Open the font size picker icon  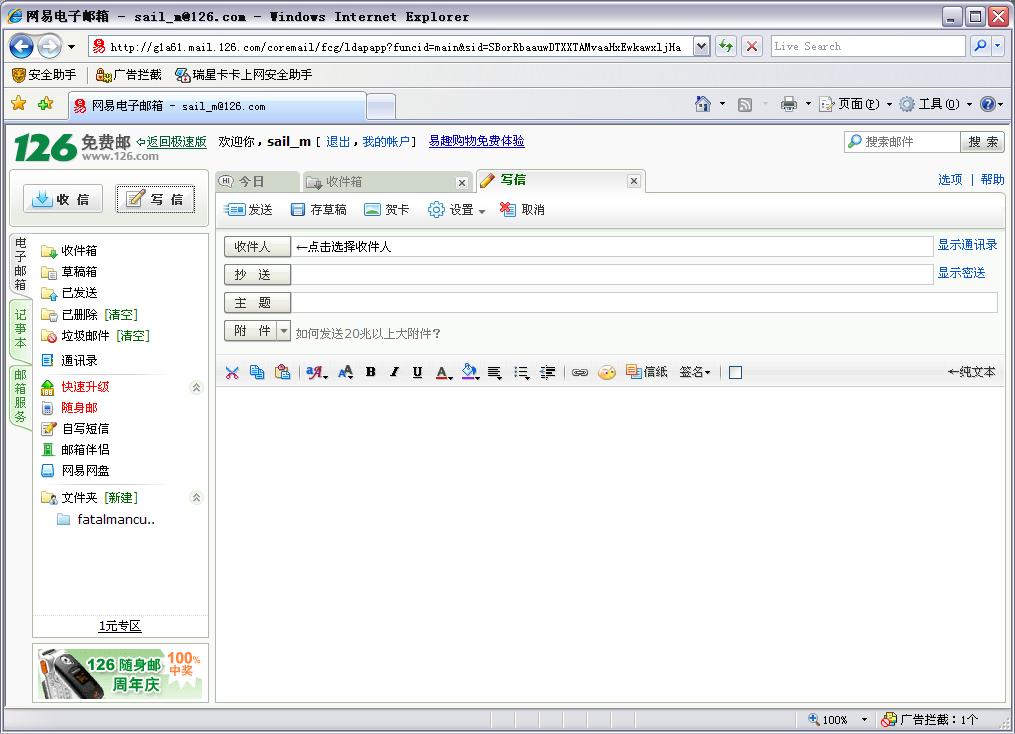[346, 372]
